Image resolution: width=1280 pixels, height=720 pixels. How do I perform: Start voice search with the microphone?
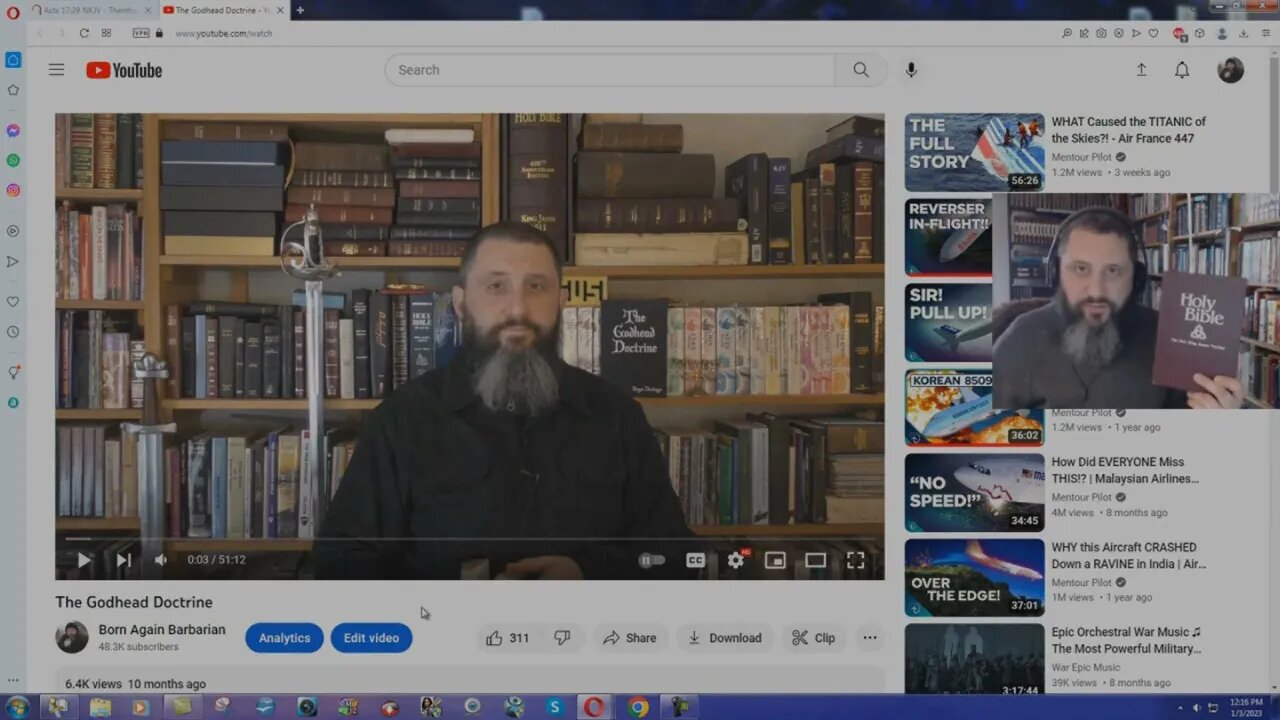[x=911, y=70]
